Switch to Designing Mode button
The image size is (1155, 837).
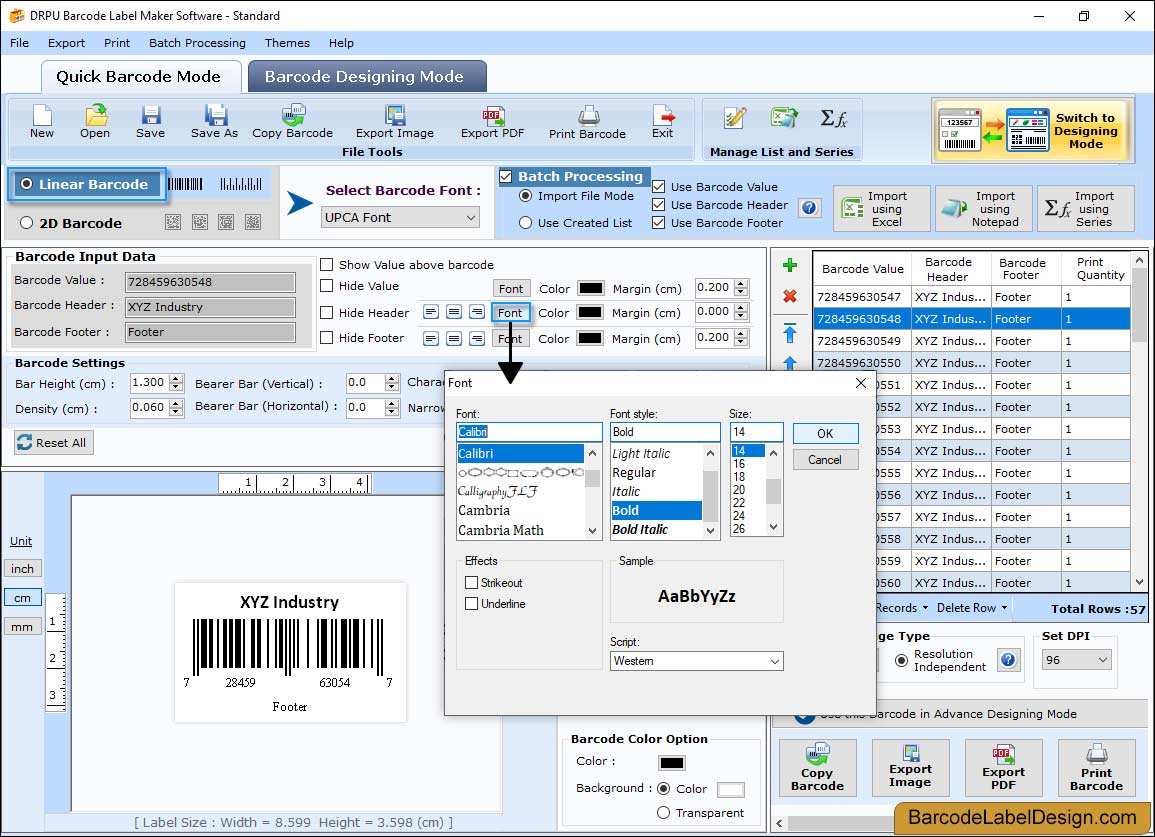[x=1031, y=130]
